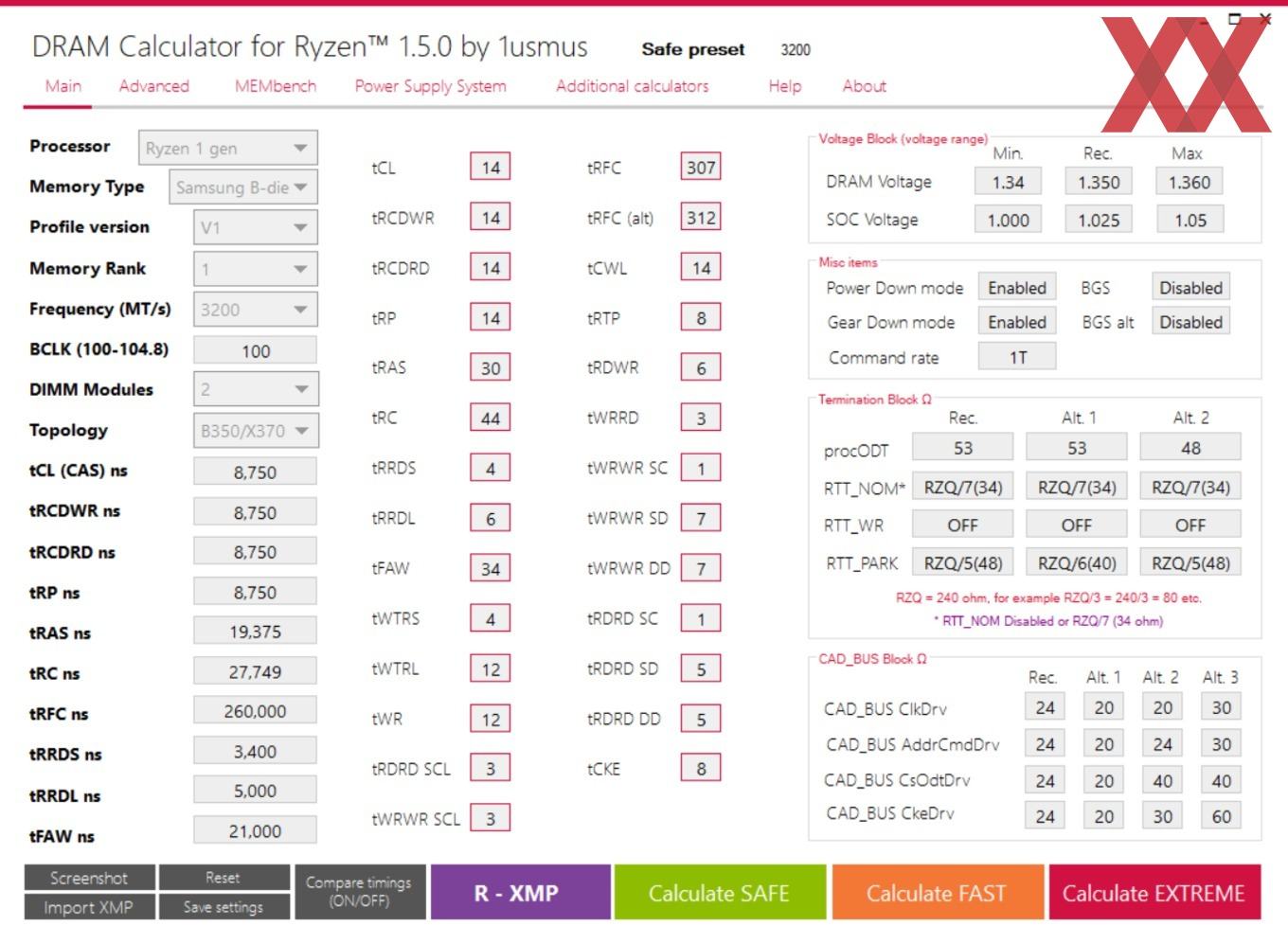Screen dimensions: 1288x944
Task: Click the tRFC (alt) value 312 box
Action: point(701,218)
